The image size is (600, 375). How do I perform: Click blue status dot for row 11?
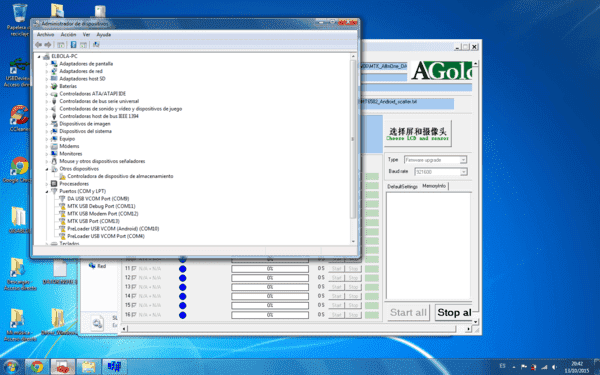click(x=183, y=269)
